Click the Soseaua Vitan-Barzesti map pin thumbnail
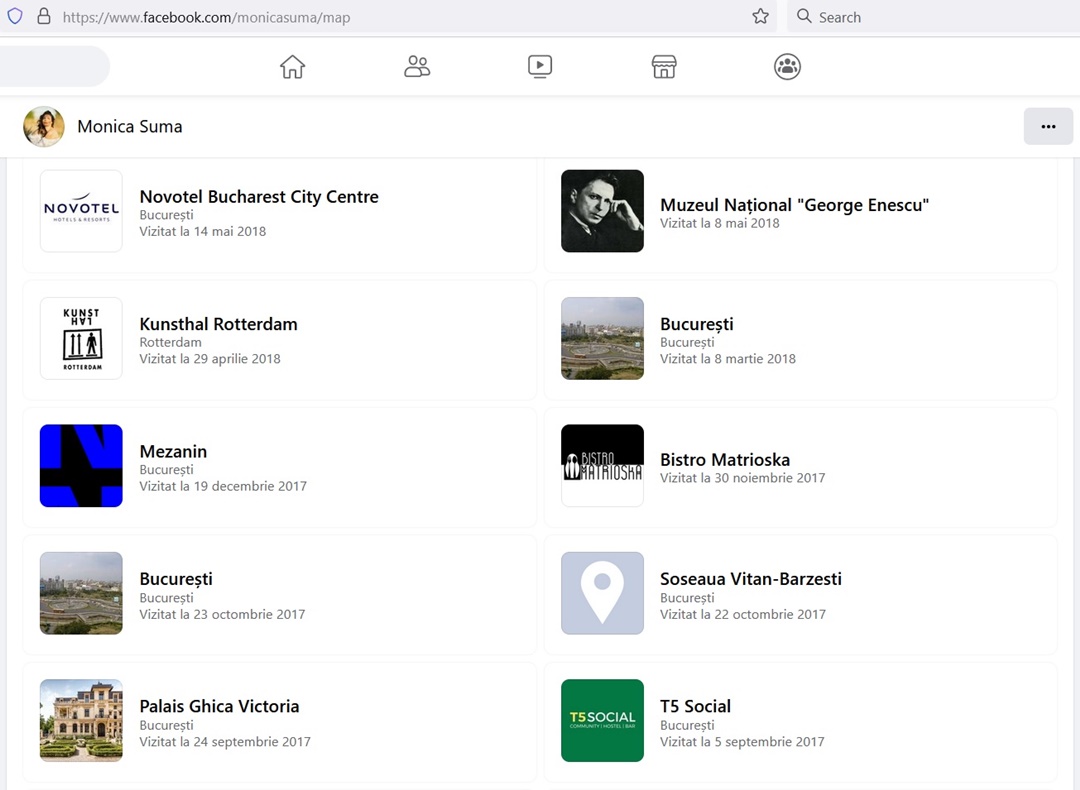Viewport: 1080px width, 790px height. click(x=602, y=593)
